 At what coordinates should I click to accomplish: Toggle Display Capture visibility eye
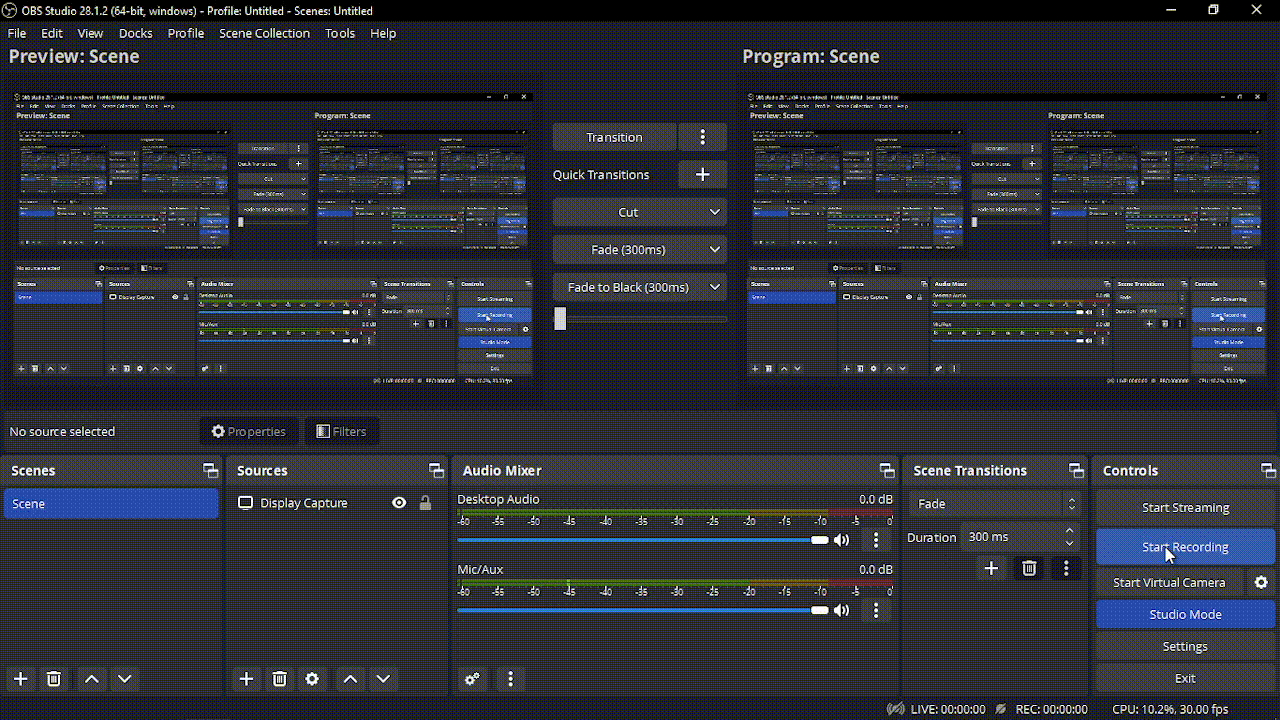[x=399, y=503]
